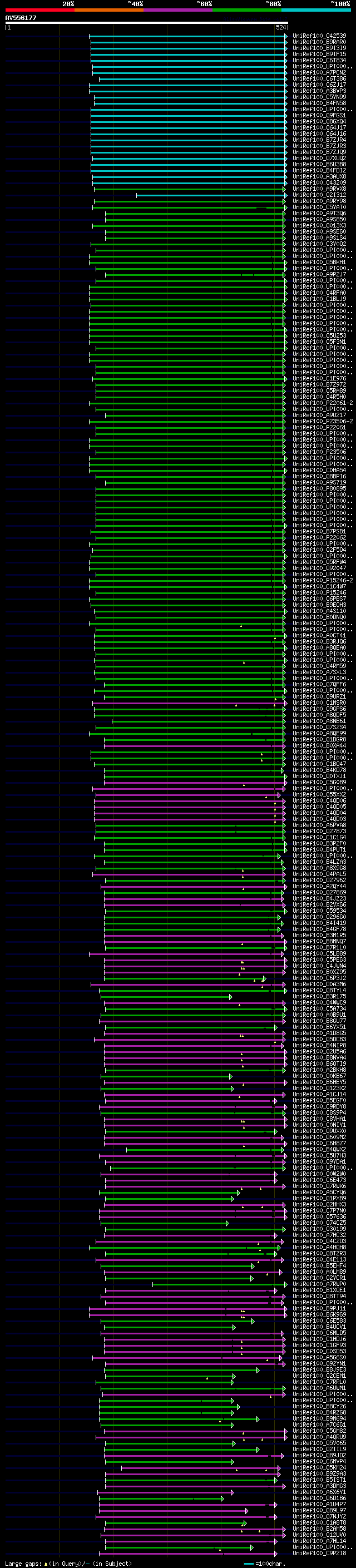Screen dimensions: 356x1568
Task: Select the UniRef100_C5YN99 label
Action: point(319,97)
